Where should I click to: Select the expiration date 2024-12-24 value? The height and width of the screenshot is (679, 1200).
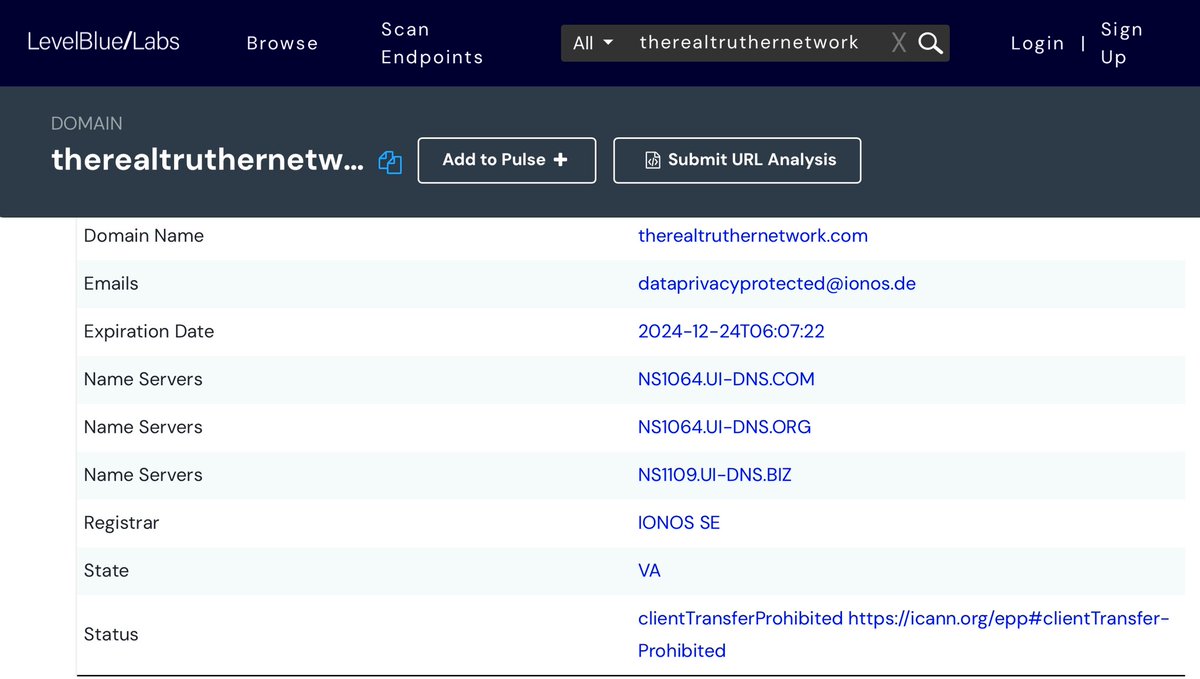point(731,331)
